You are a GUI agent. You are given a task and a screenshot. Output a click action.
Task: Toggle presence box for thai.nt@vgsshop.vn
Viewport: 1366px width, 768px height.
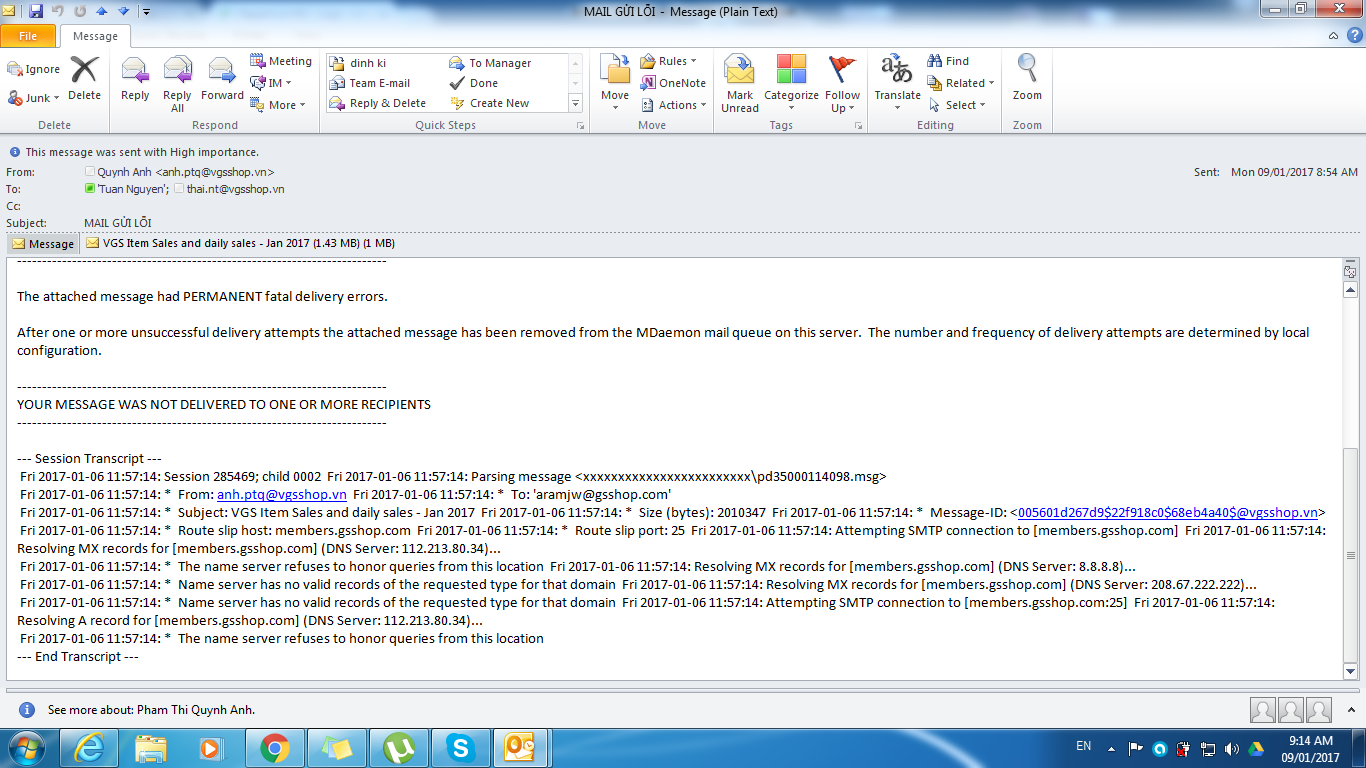pyautogui.click(x=179, y=189)
